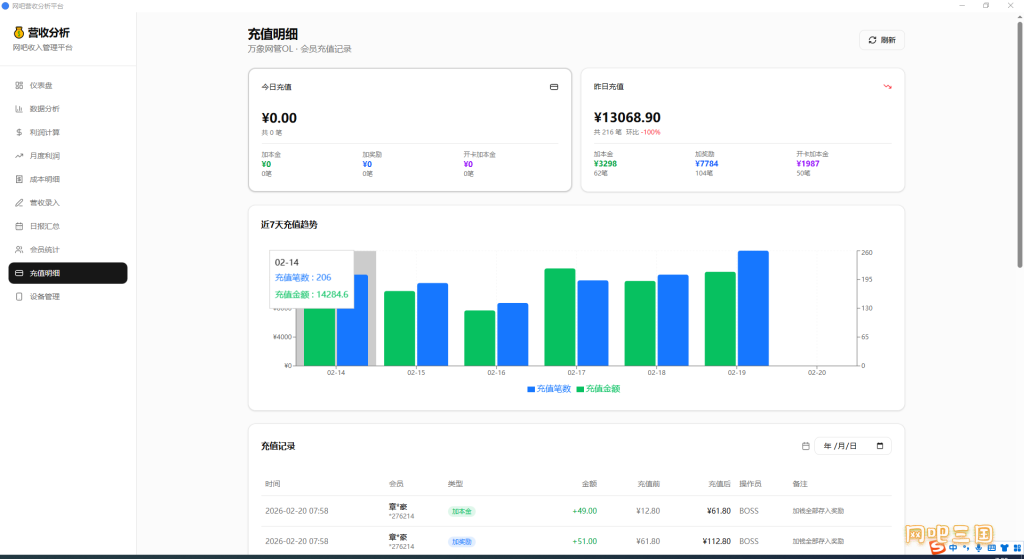
Task: Click the 年/月/日 date input field
Action: (853, 446)
